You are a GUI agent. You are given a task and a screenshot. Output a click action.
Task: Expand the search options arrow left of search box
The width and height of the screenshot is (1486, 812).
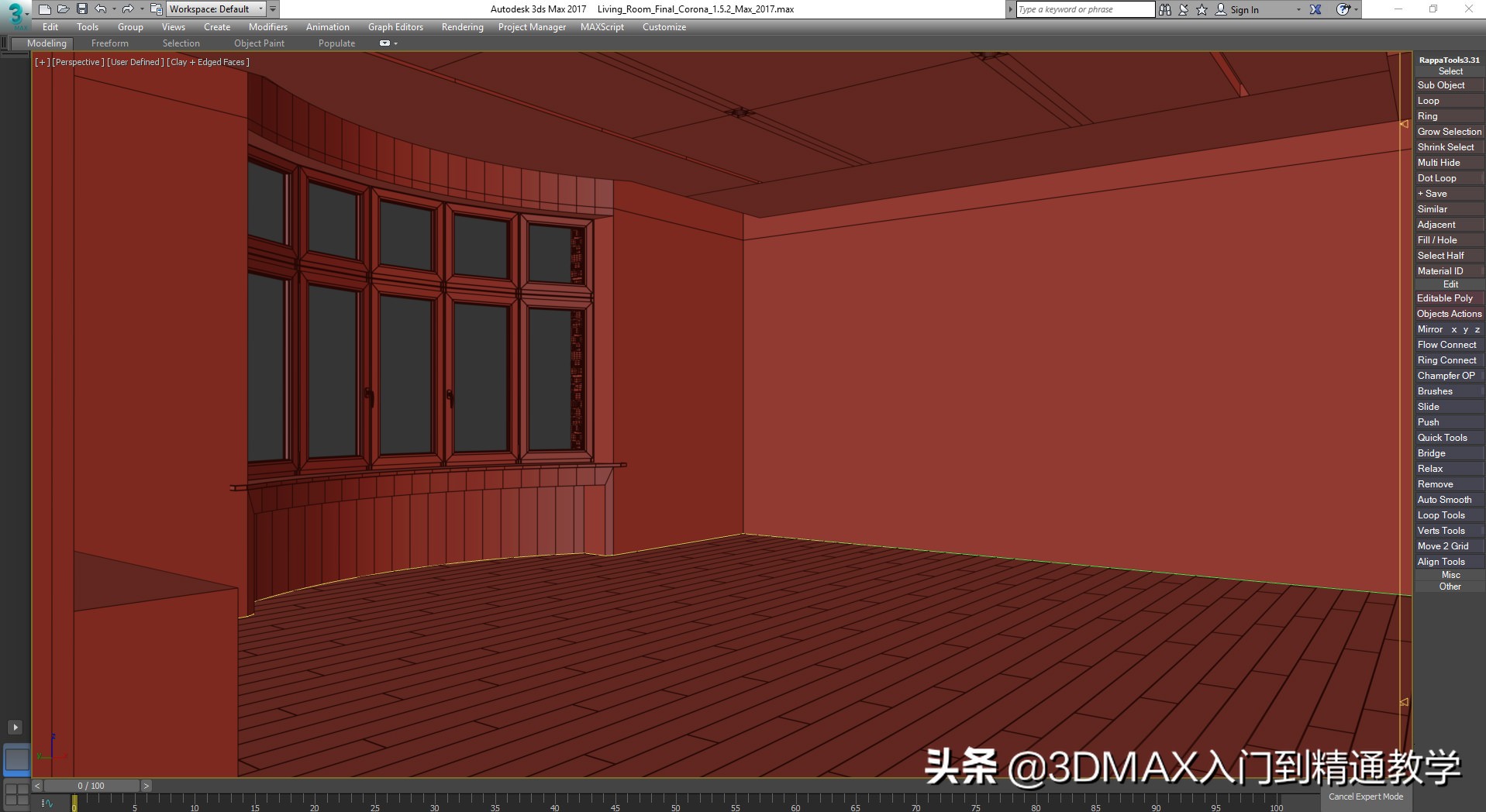[x=1010, y=9]
